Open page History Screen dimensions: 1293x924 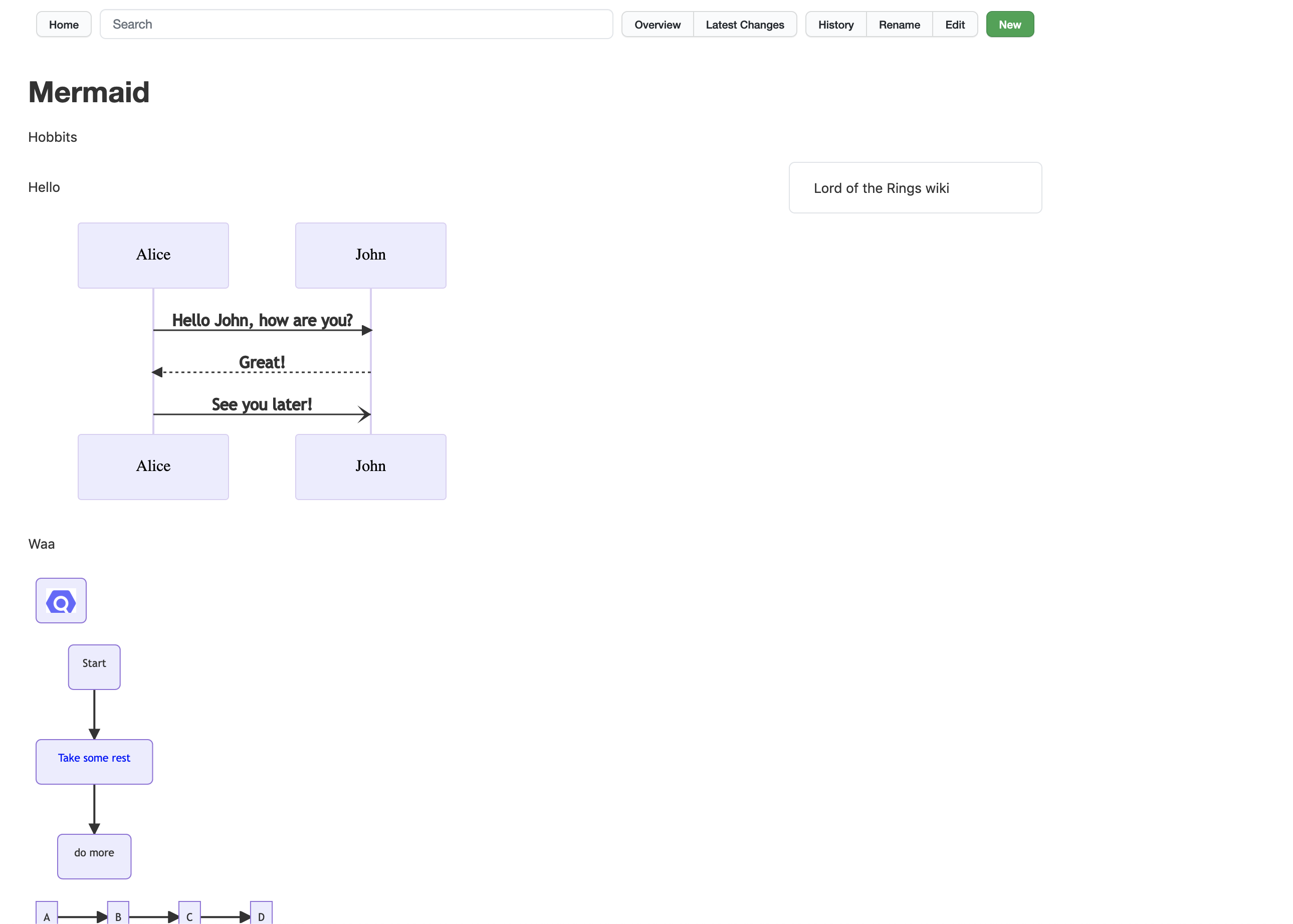[836, 25]
